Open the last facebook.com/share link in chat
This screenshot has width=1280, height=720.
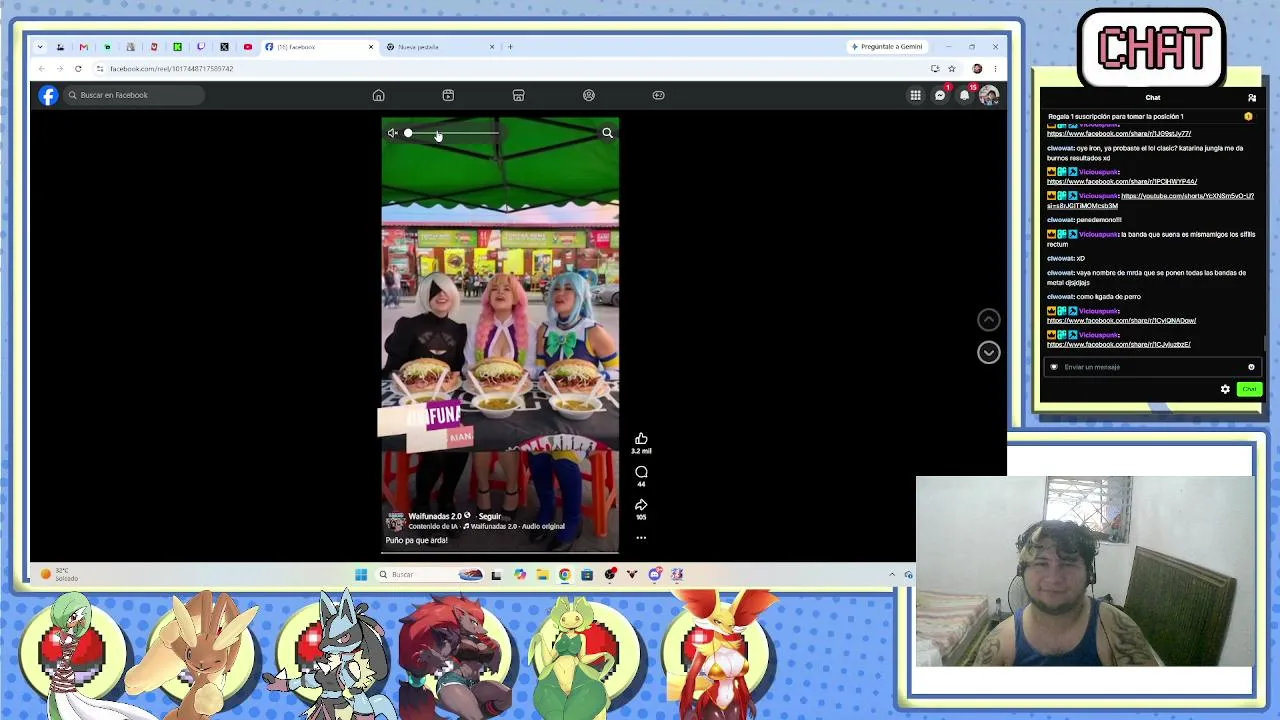pos(1118,344)
